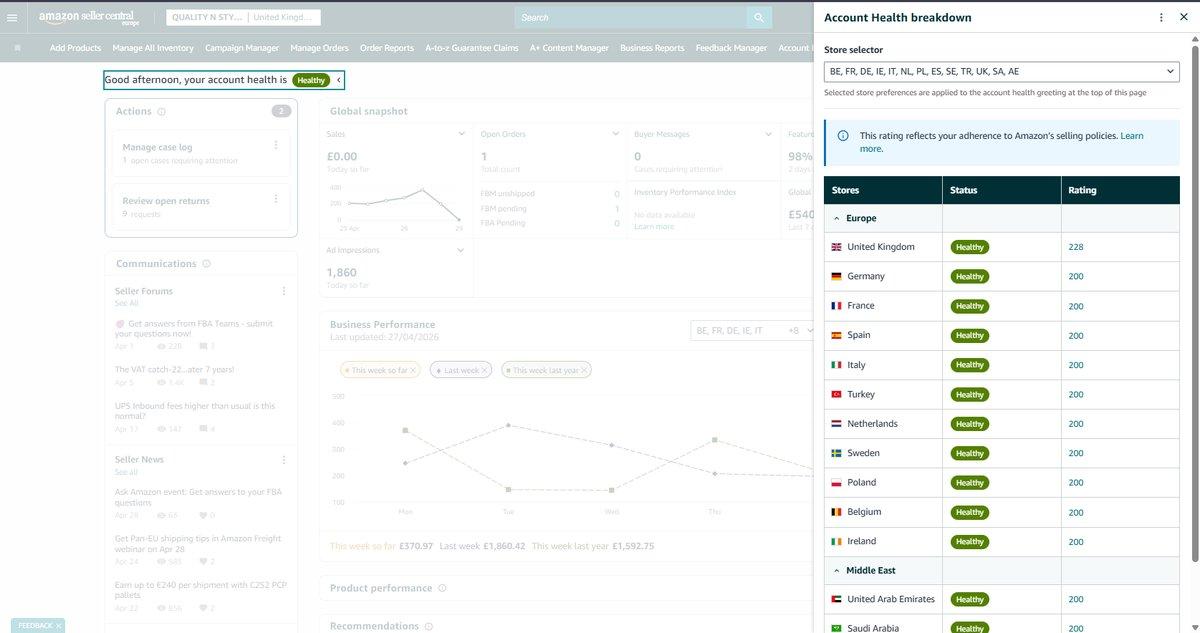Click Seller News 'See all' link
The height and width of the screenshot is (633, 1200).
(x=126, y=472)
